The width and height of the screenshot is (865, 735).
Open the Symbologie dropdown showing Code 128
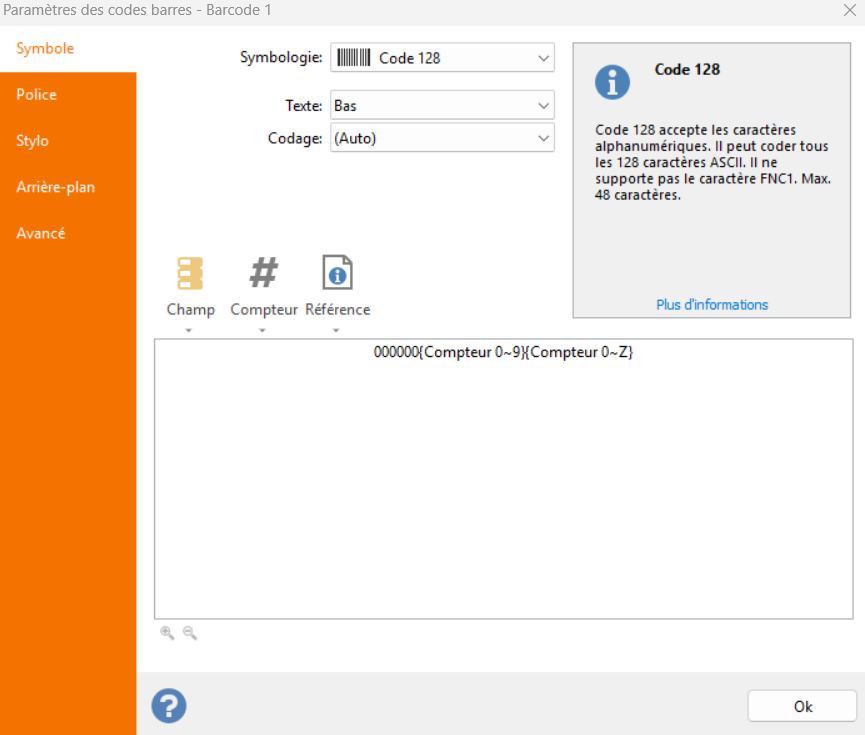442,58
